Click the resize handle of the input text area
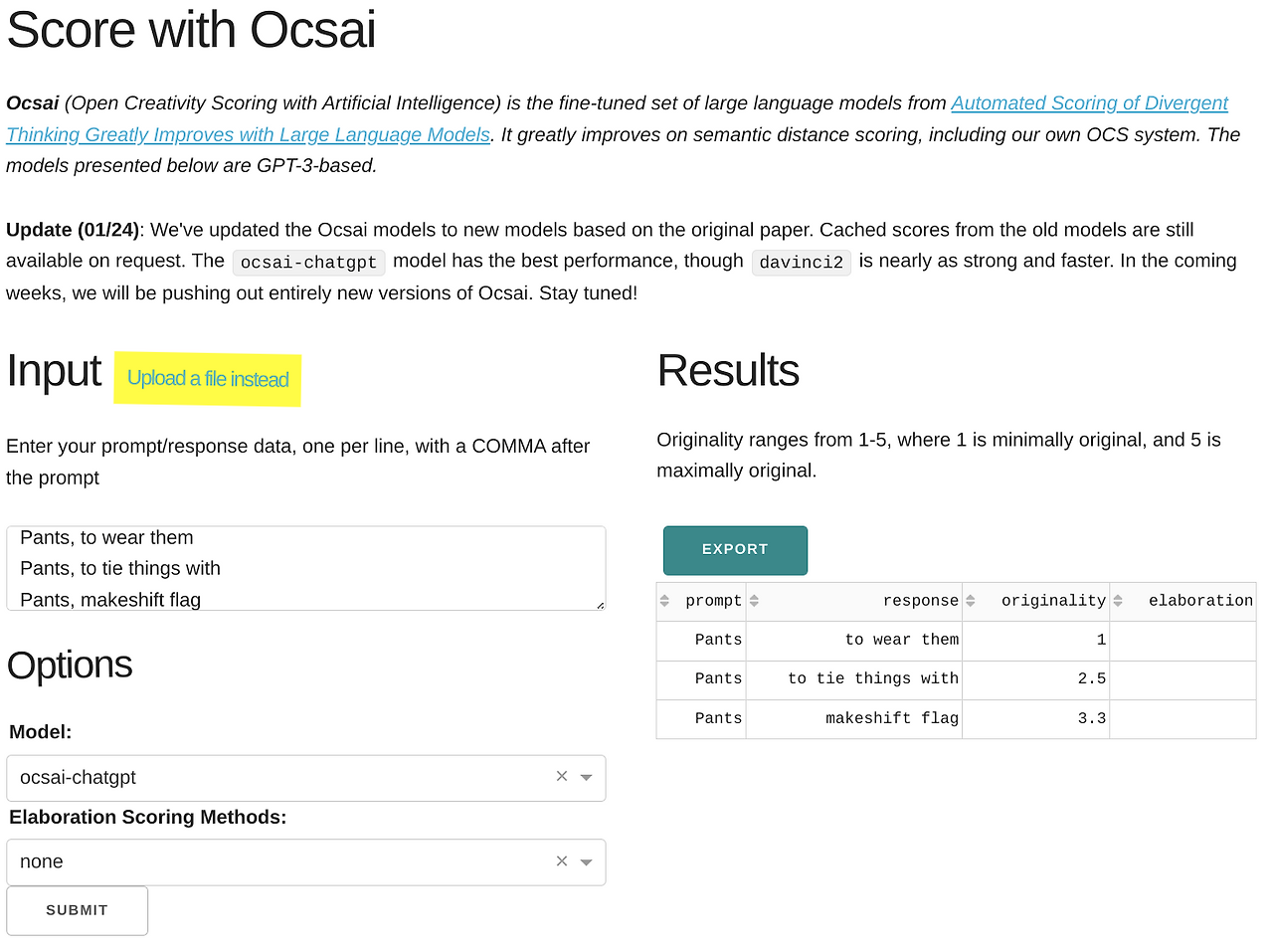The height and width of the screenshot is (952, 1273). point(600,604)
